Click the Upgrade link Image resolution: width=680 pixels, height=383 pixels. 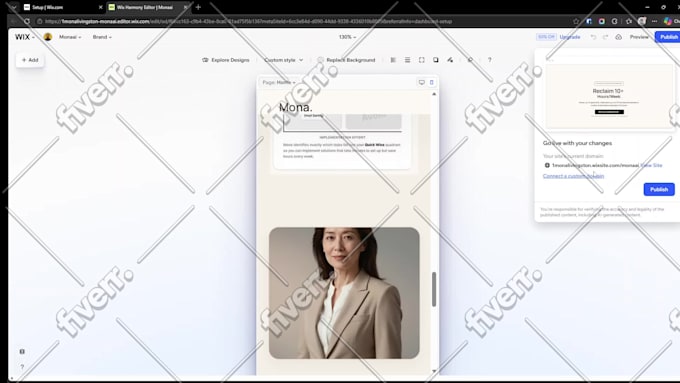[570, 37]
